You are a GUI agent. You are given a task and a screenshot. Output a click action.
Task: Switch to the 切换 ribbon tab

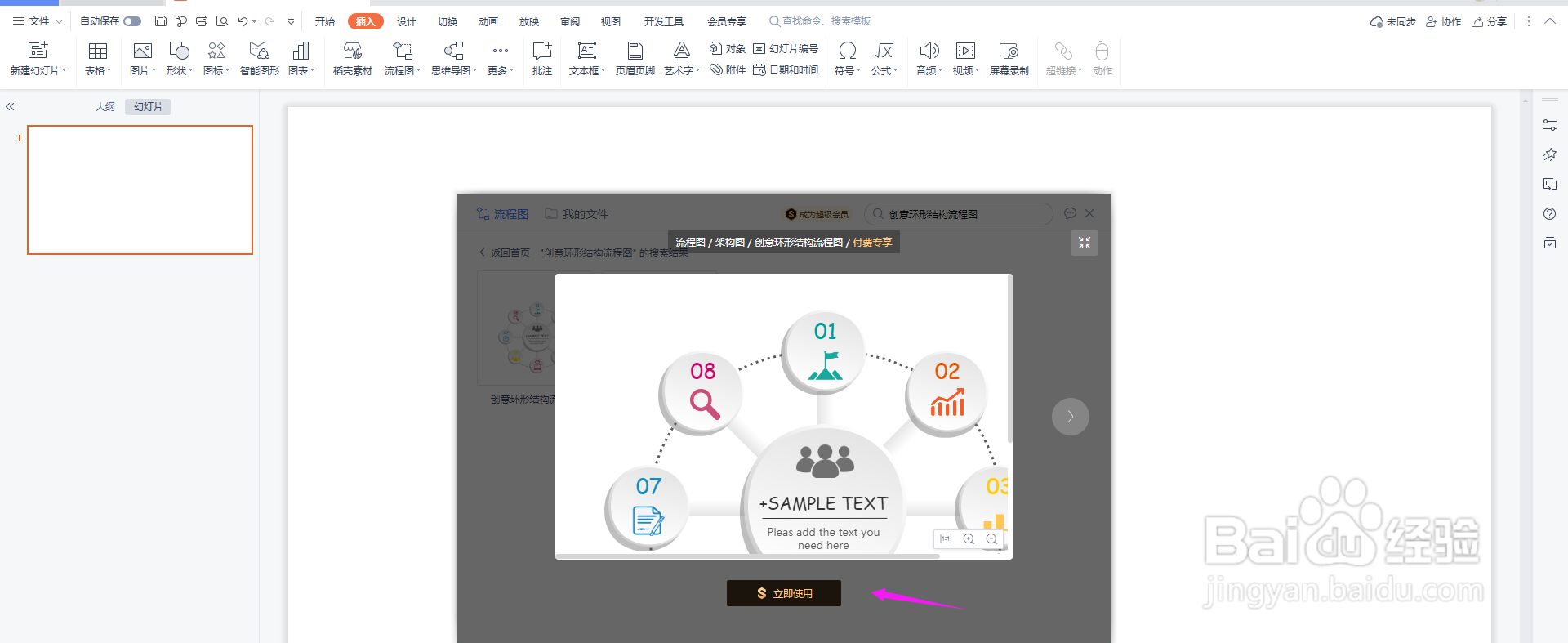pyautogui.click(x=448, y=21)
